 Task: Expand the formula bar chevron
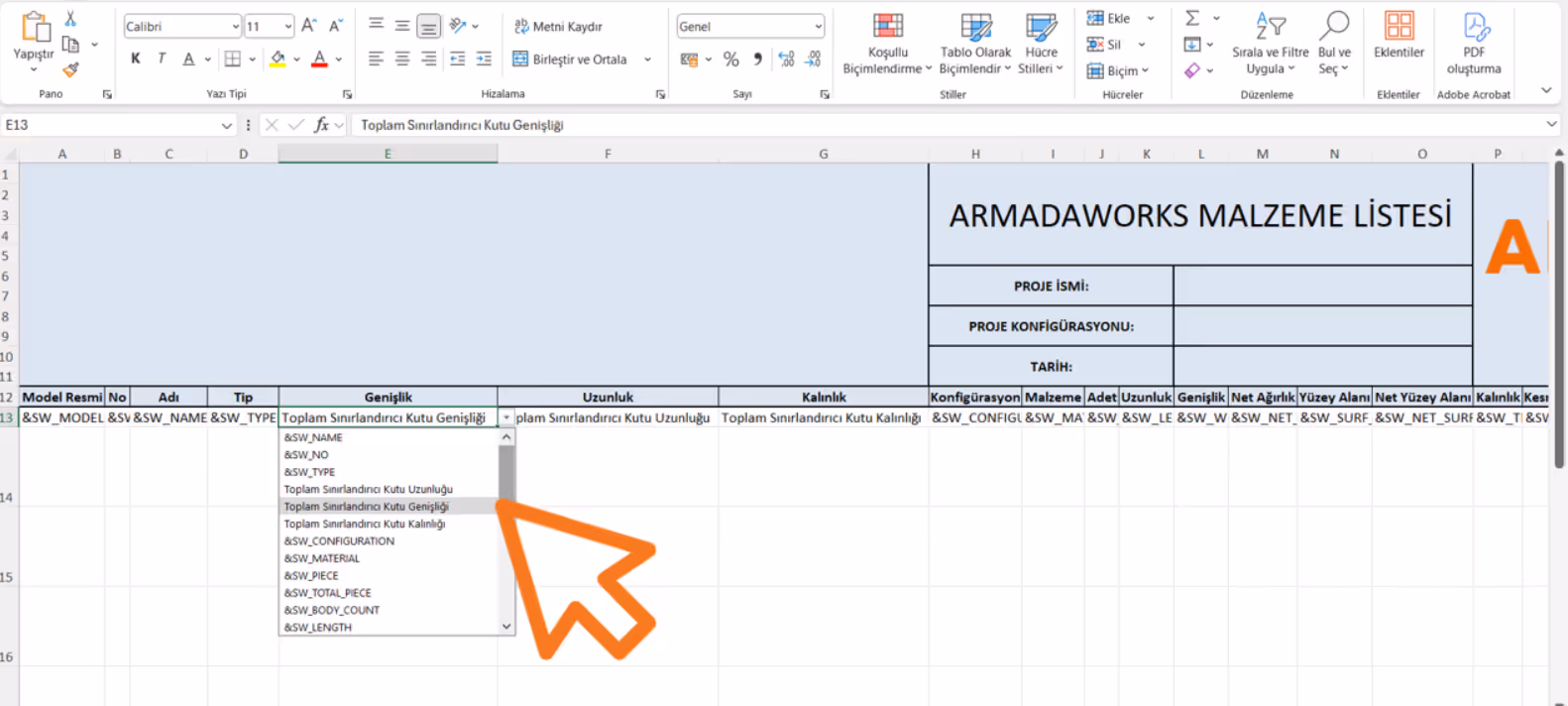pyautogui.click(x=1551, y=125)
